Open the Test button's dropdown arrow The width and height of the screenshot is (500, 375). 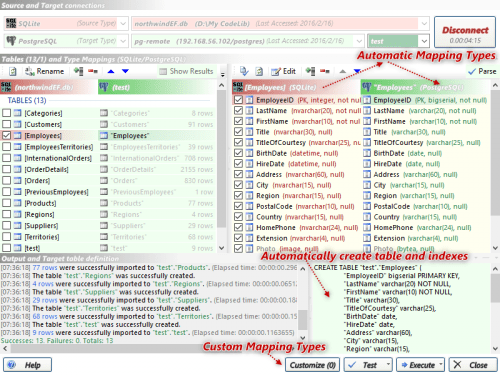[x=388, y=364]
